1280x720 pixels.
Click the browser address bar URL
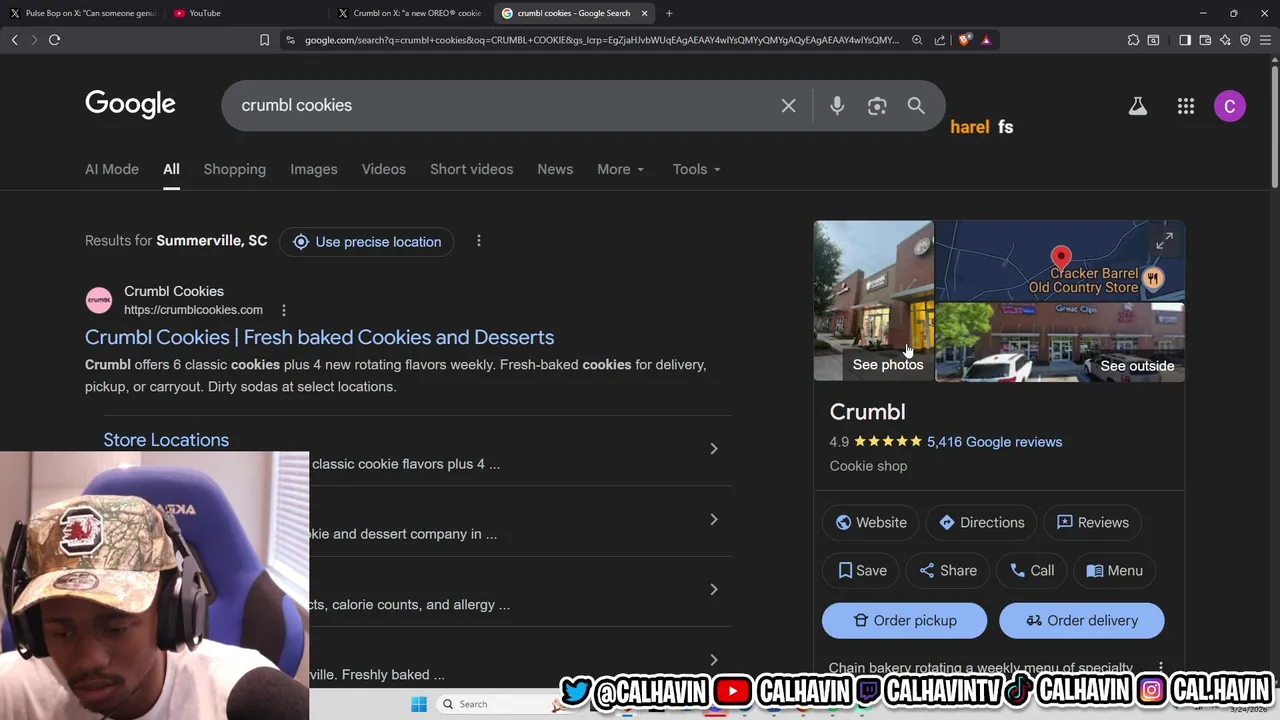[601, 40]
